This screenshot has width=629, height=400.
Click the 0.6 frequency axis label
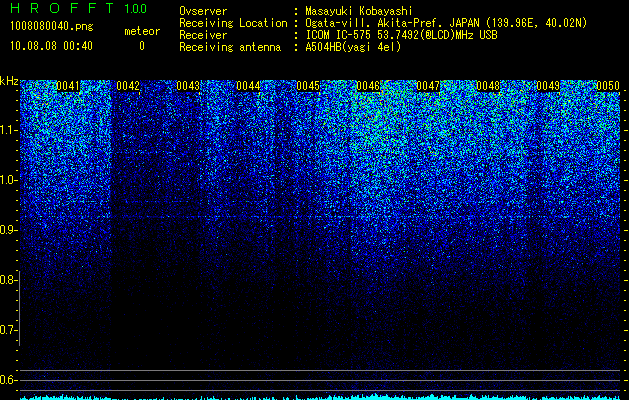coord(8,380)
